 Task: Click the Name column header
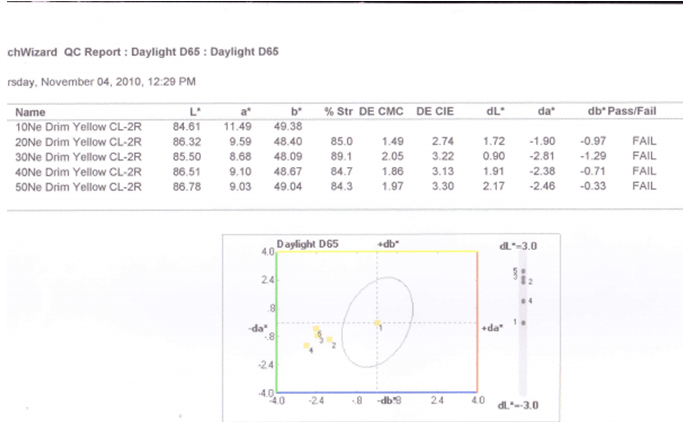click(x=31, y=113)
